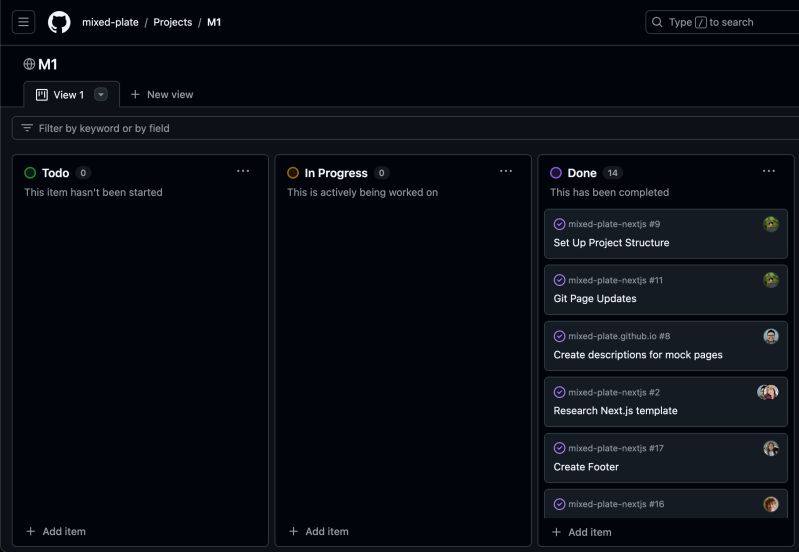
Task: Click assignee avatar on Set Up Project Structure
Action: (x=771, y=224)
